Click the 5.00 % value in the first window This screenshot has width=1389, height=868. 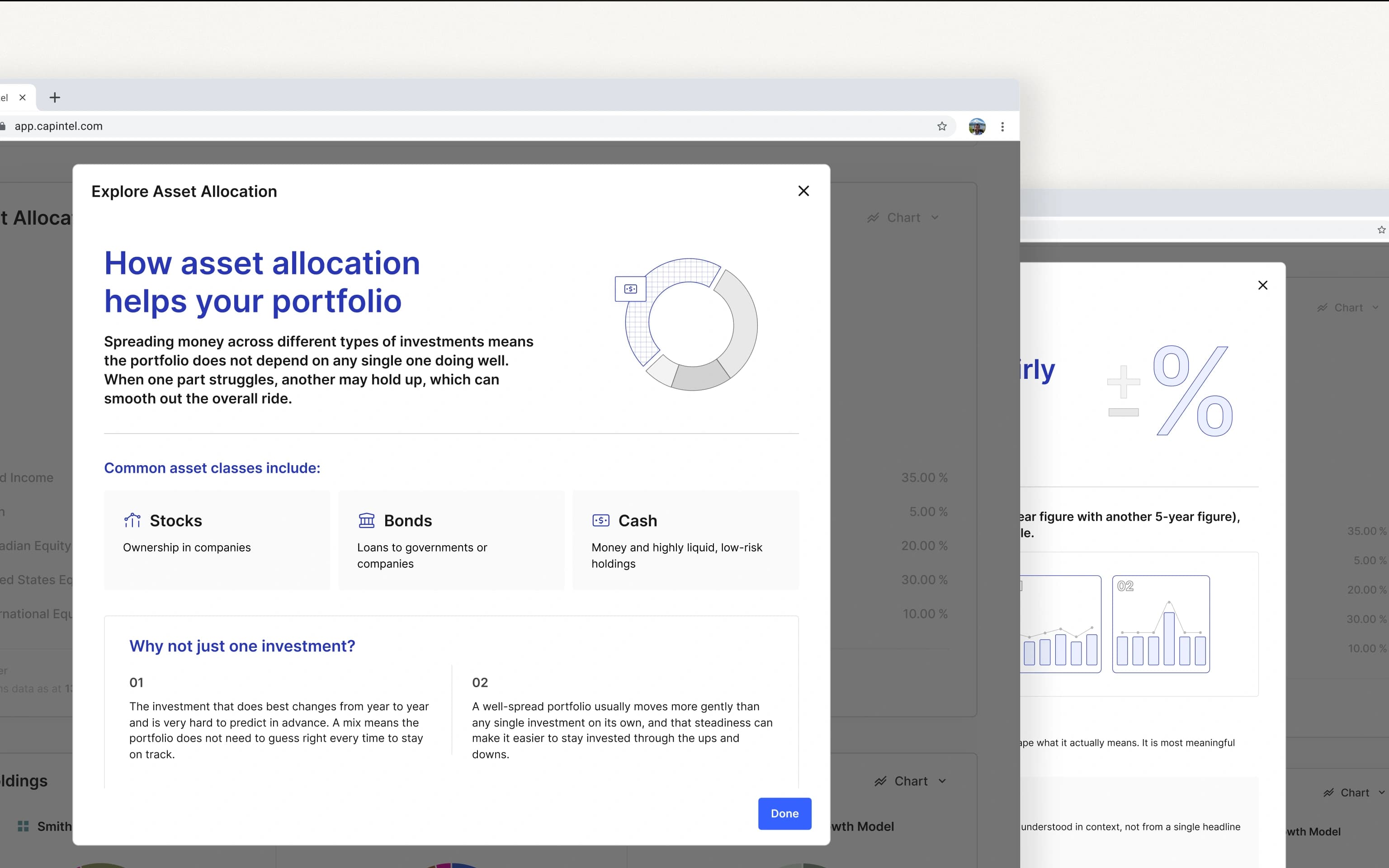[x=928, y=511]
